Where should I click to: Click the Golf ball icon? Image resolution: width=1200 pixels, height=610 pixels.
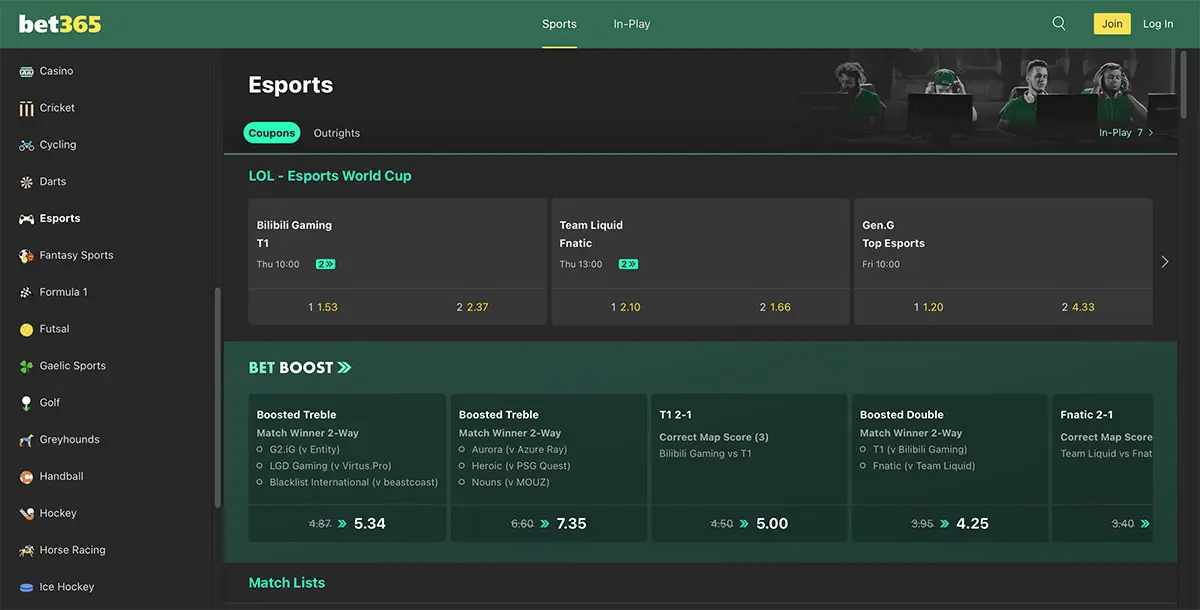coord(27,403)
